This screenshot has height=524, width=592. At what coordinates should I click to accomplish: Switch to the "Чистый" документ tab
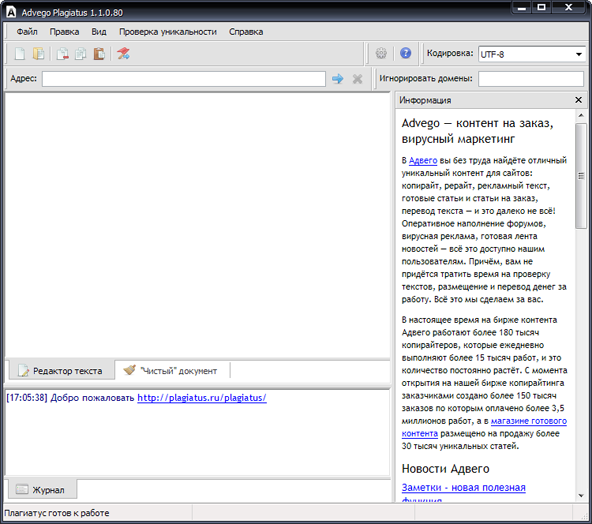172,371
